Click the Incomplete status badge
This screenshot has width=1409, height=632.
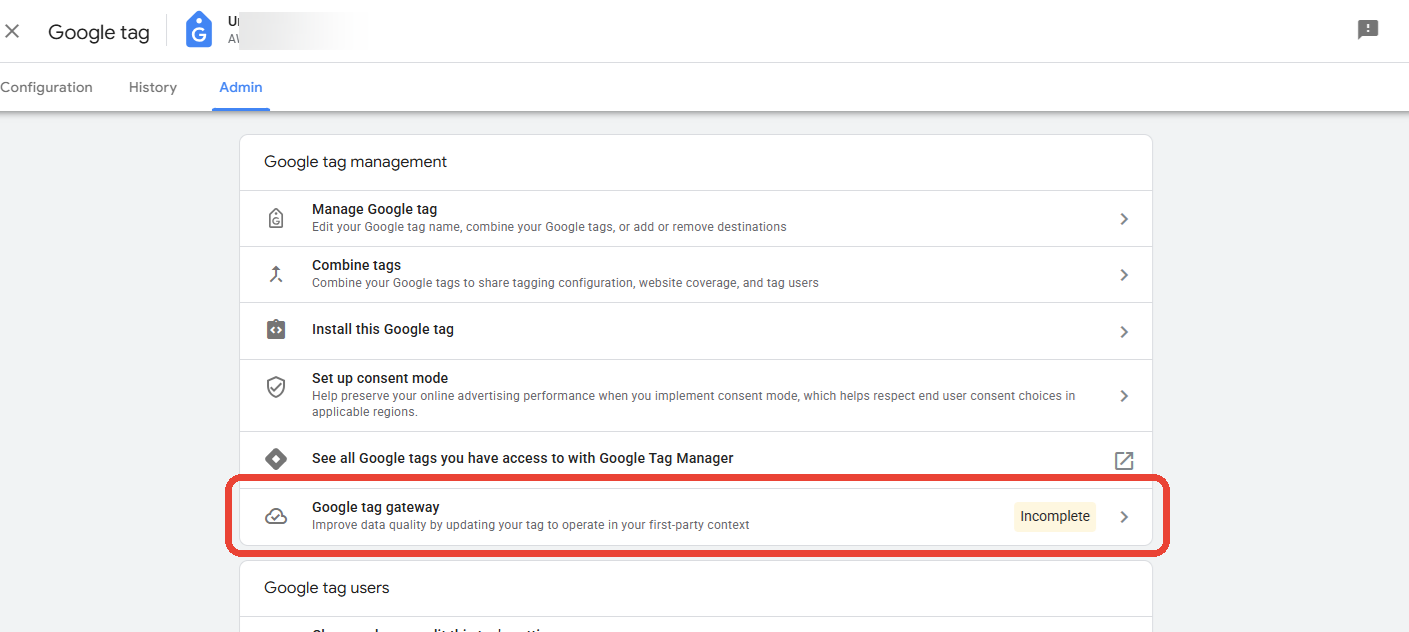(x=1055, y=516)
